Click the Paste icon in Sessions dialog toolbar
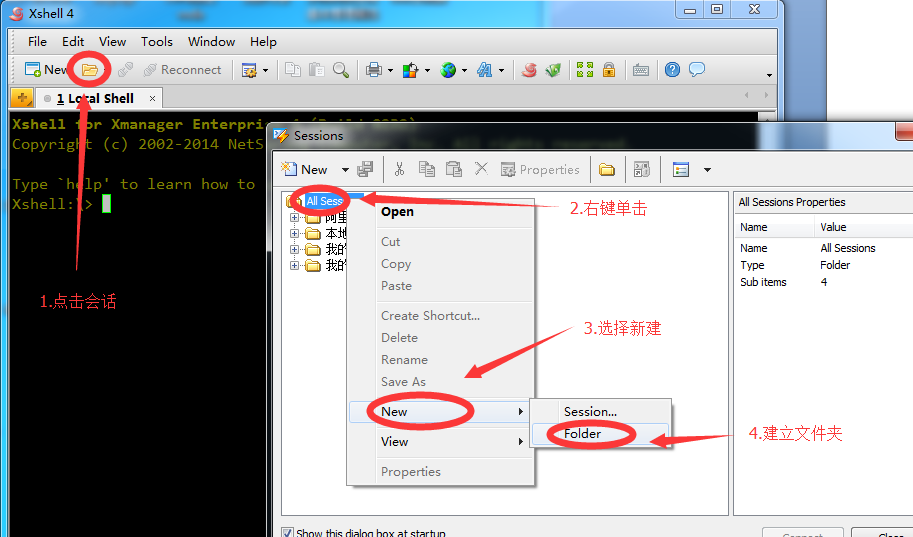The image size is (913, 537). (454, 169)
